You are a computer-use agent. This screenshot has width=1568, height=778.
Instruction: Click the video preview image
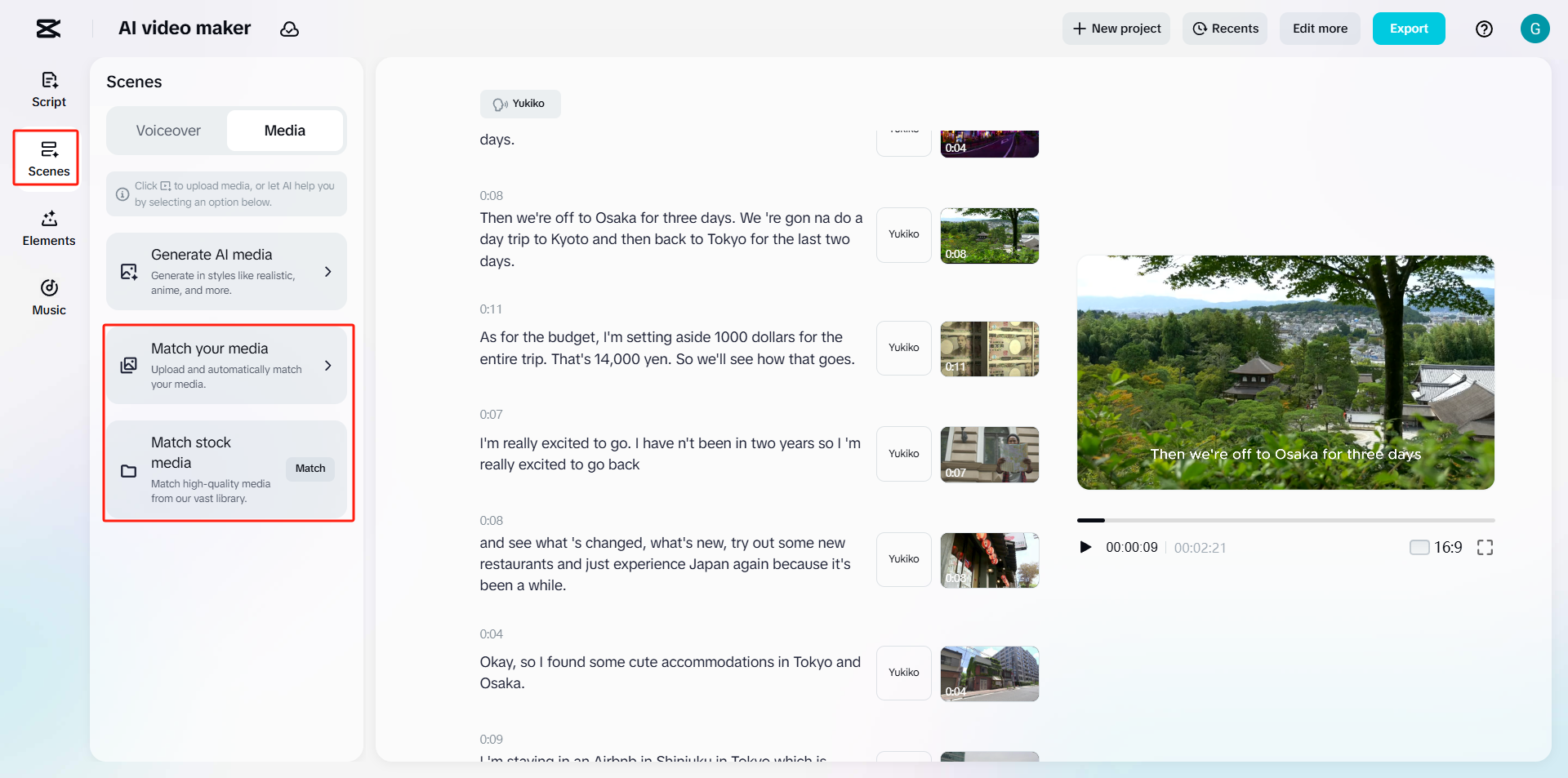click(x=1285, y=372)
